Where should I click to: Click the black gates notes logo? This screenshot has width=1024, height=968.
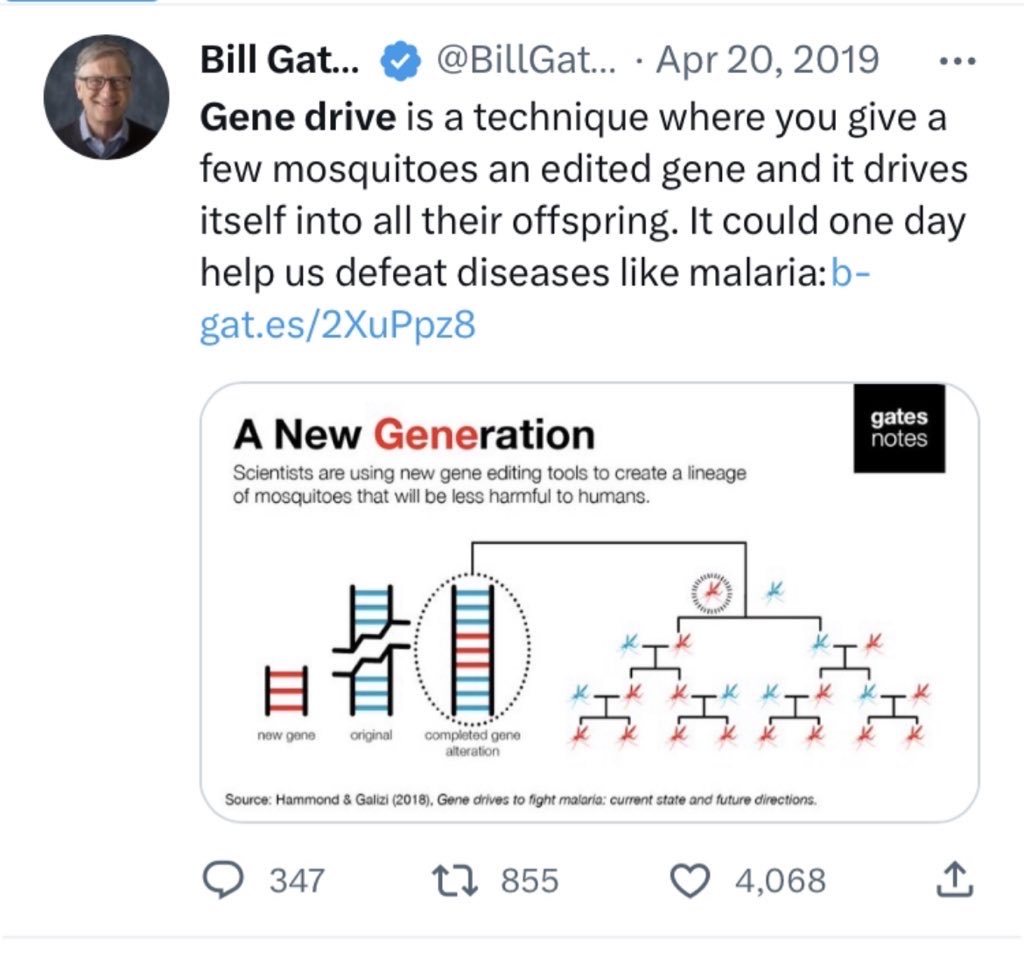click(x=898, y=429)
